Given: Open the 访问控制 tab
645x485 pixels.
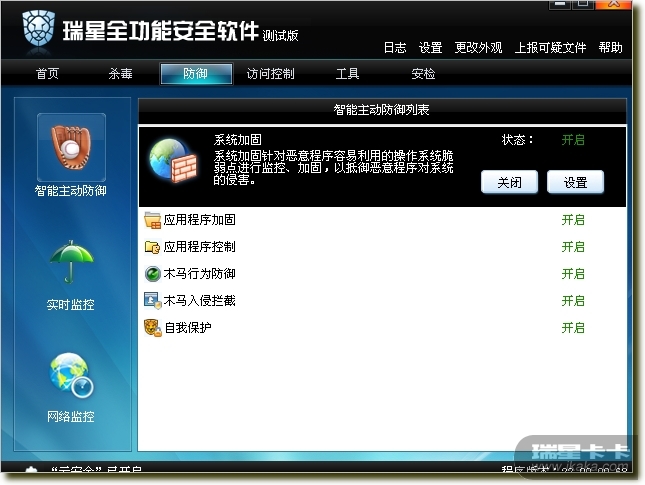Looking at the screenshot, I should tap(270, 74).
